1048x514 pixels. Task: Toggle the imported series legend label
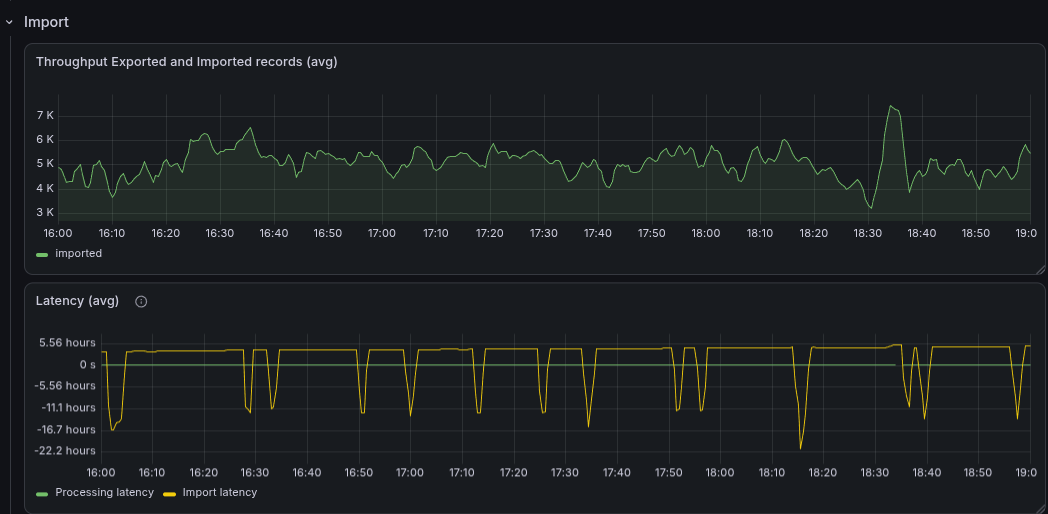tap(79, 253)
